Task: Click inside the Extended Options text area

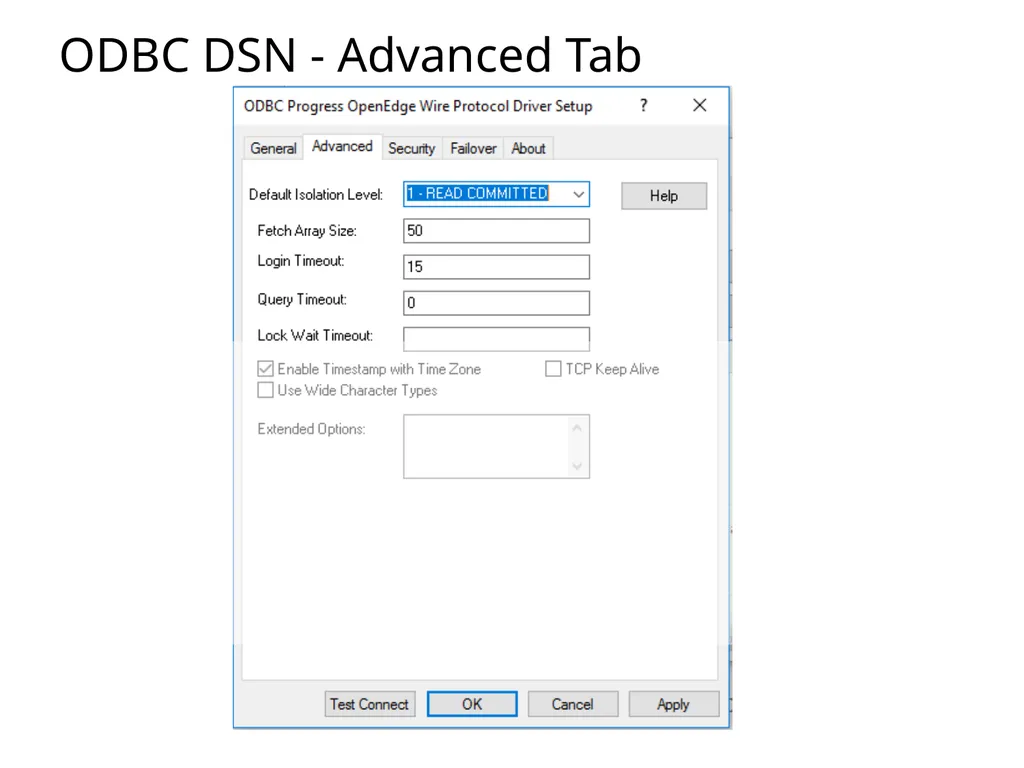Action: [x=487, y=446]
